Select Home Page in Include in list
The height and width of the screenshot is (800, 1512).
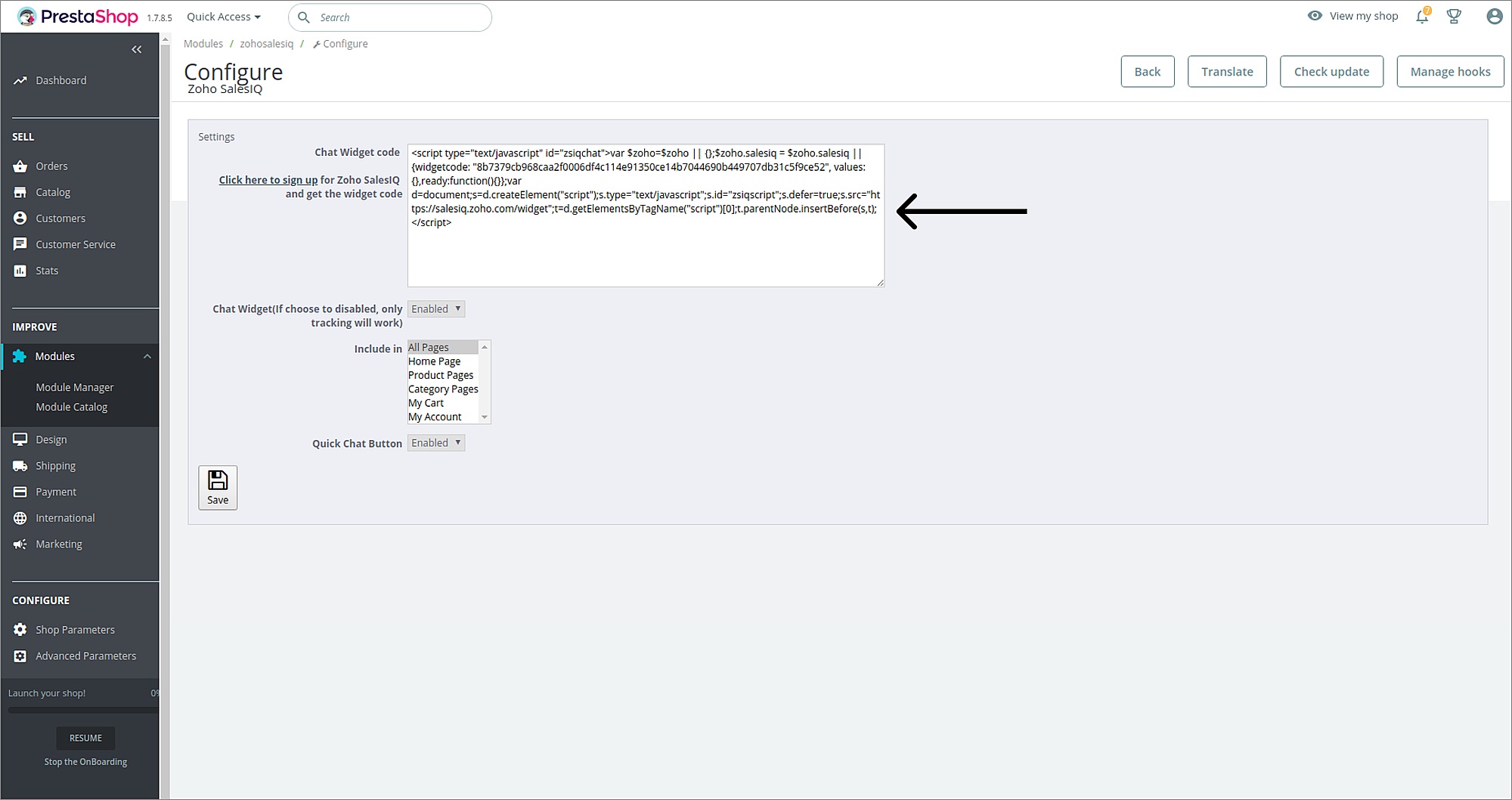coord(443,361)
